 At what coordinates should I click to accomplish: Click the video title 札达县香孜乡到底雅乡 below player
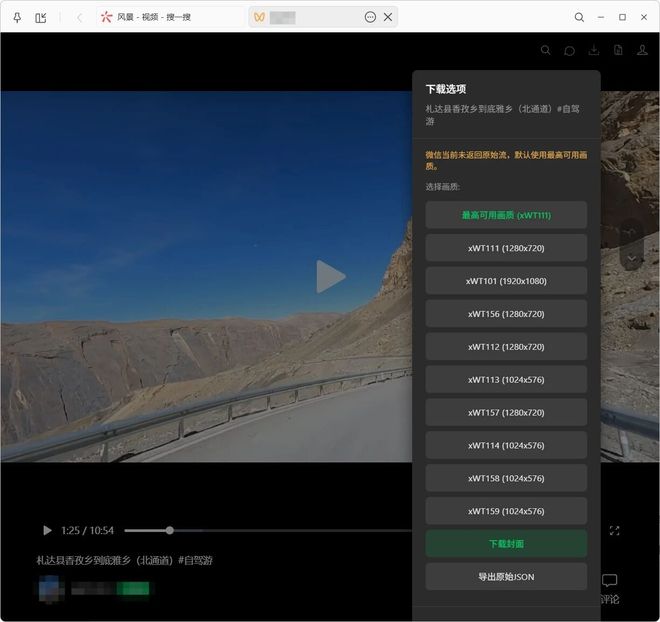[125, 560]
